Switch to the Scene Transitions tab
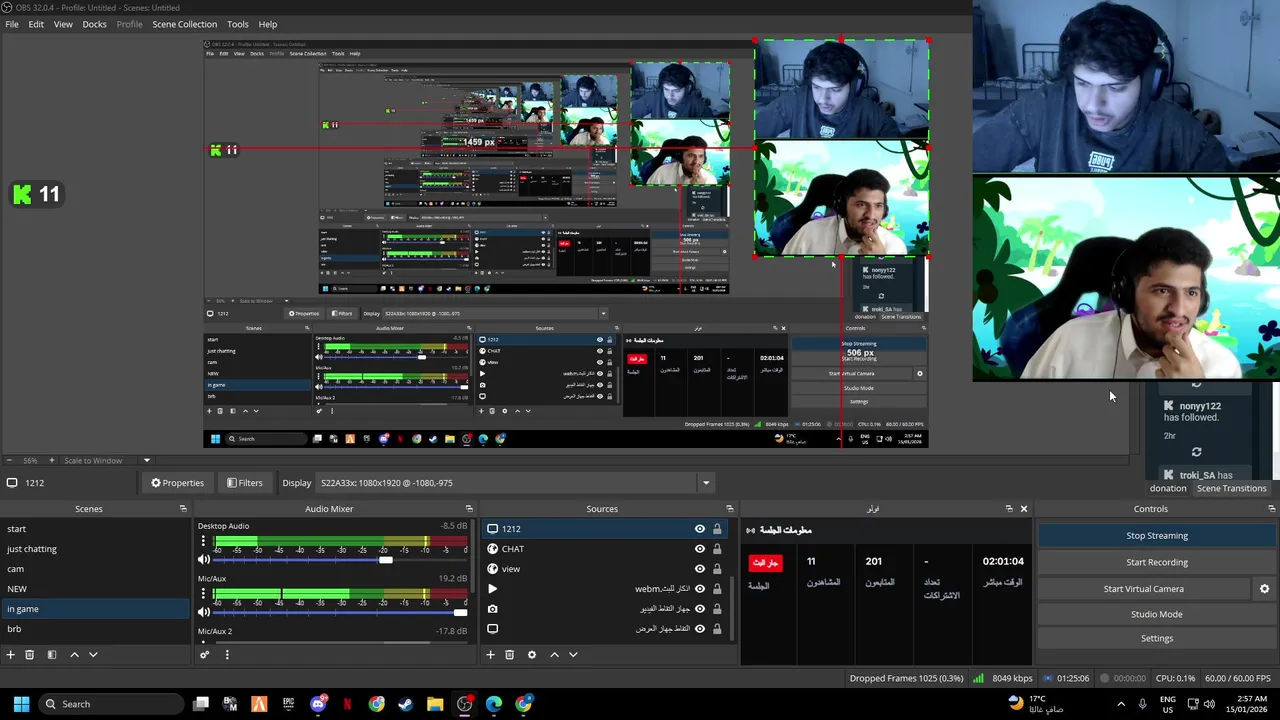Image resolution: width=1280 pixels, height=720 pixels. 1231,488
